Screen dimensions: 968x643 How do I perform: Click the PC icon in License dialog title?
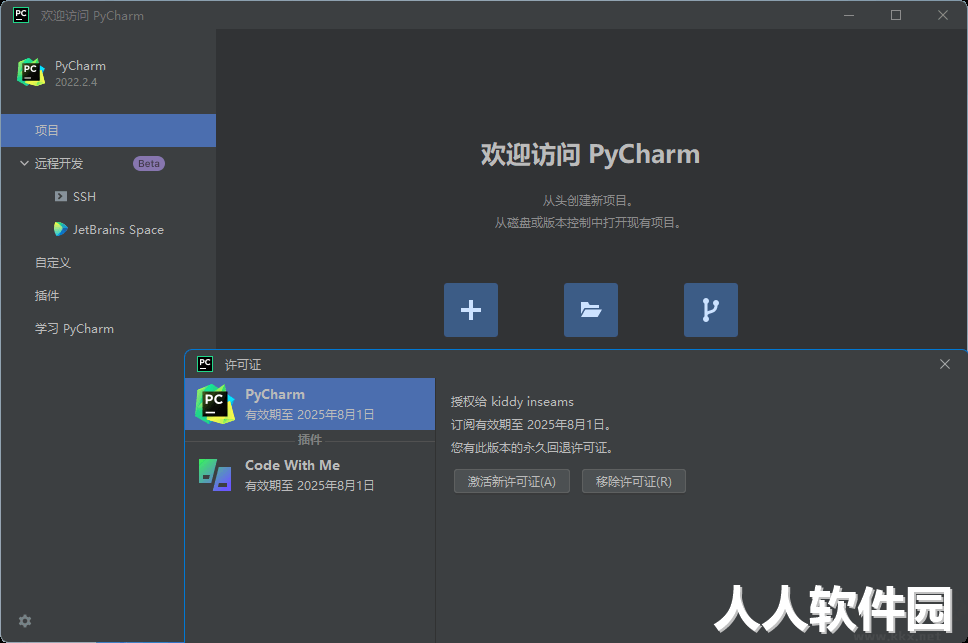(205, 364)
